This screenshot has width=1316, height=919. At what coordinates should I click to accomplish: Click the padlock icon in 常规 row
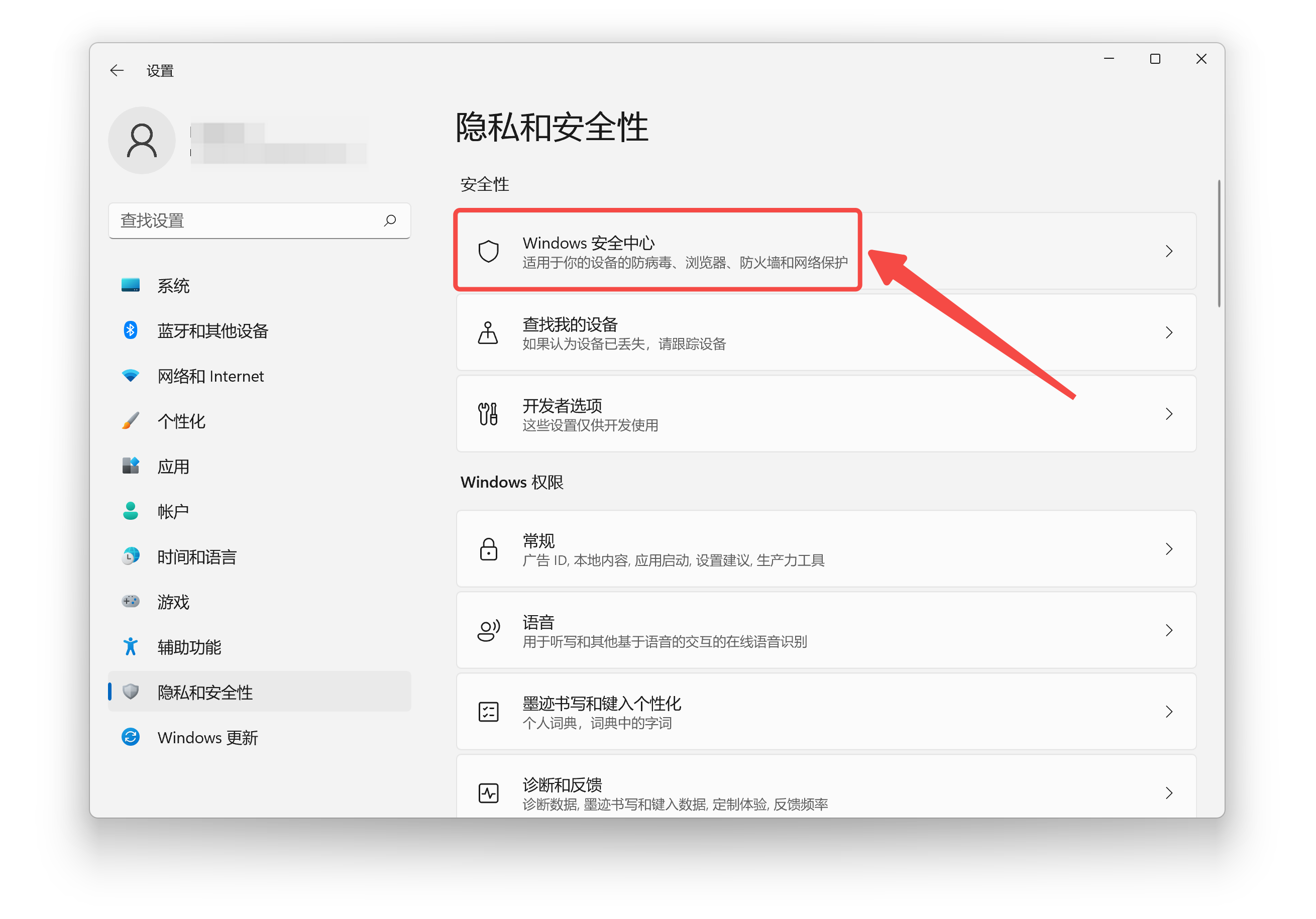tap(488, 549)
